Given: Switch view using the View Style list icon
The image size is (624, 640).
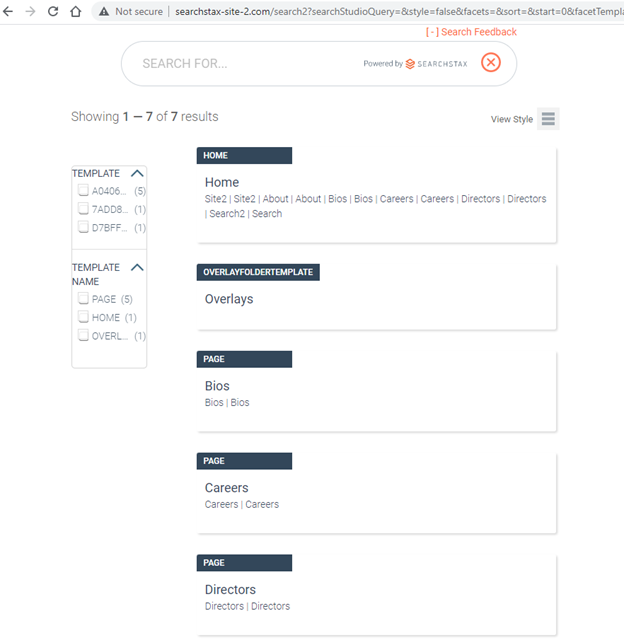Looking at the screenshot, I should [548, 119].
